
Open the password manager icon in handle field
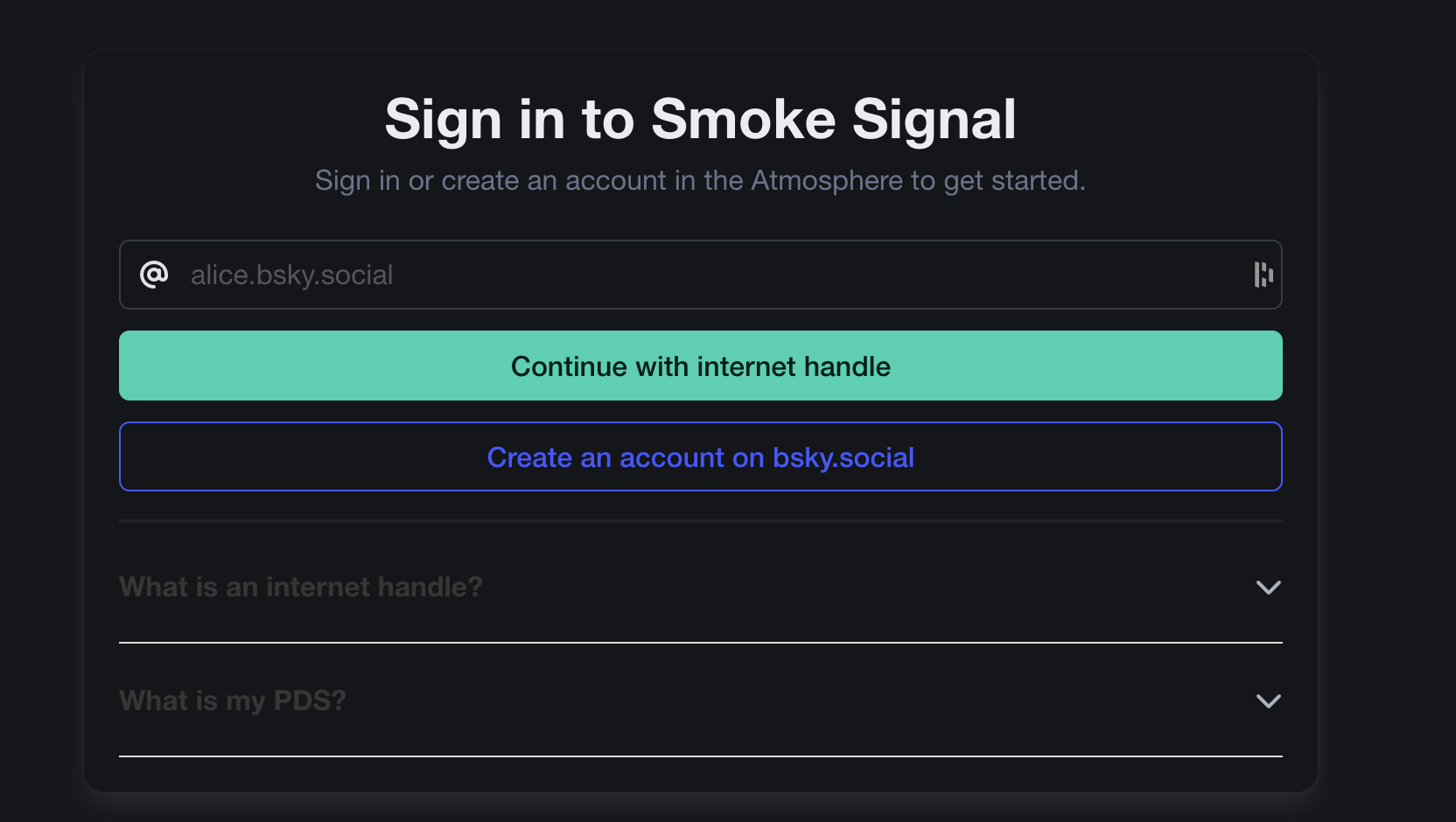1263,275
